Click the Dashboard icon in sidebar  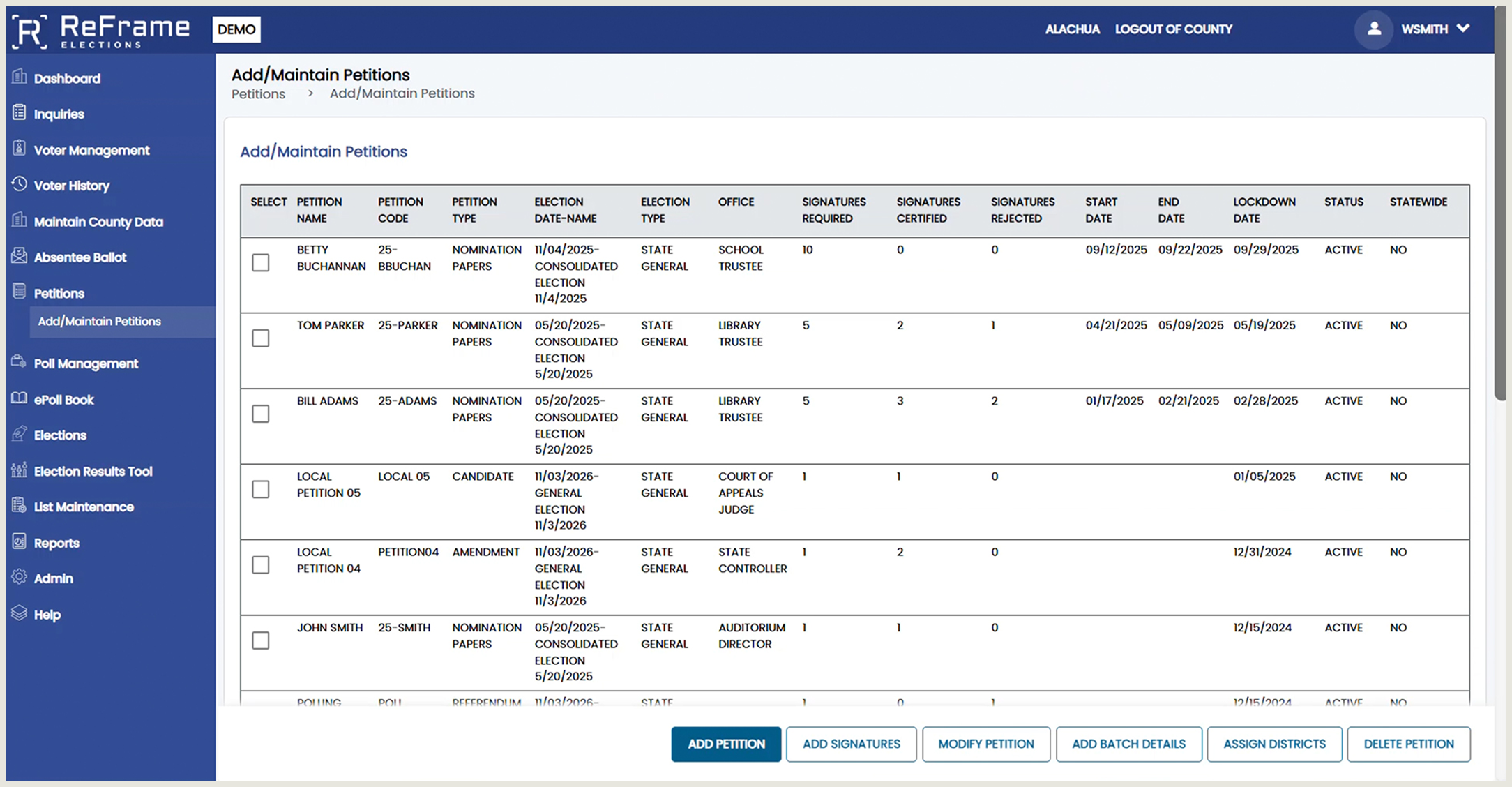(20, 77)
